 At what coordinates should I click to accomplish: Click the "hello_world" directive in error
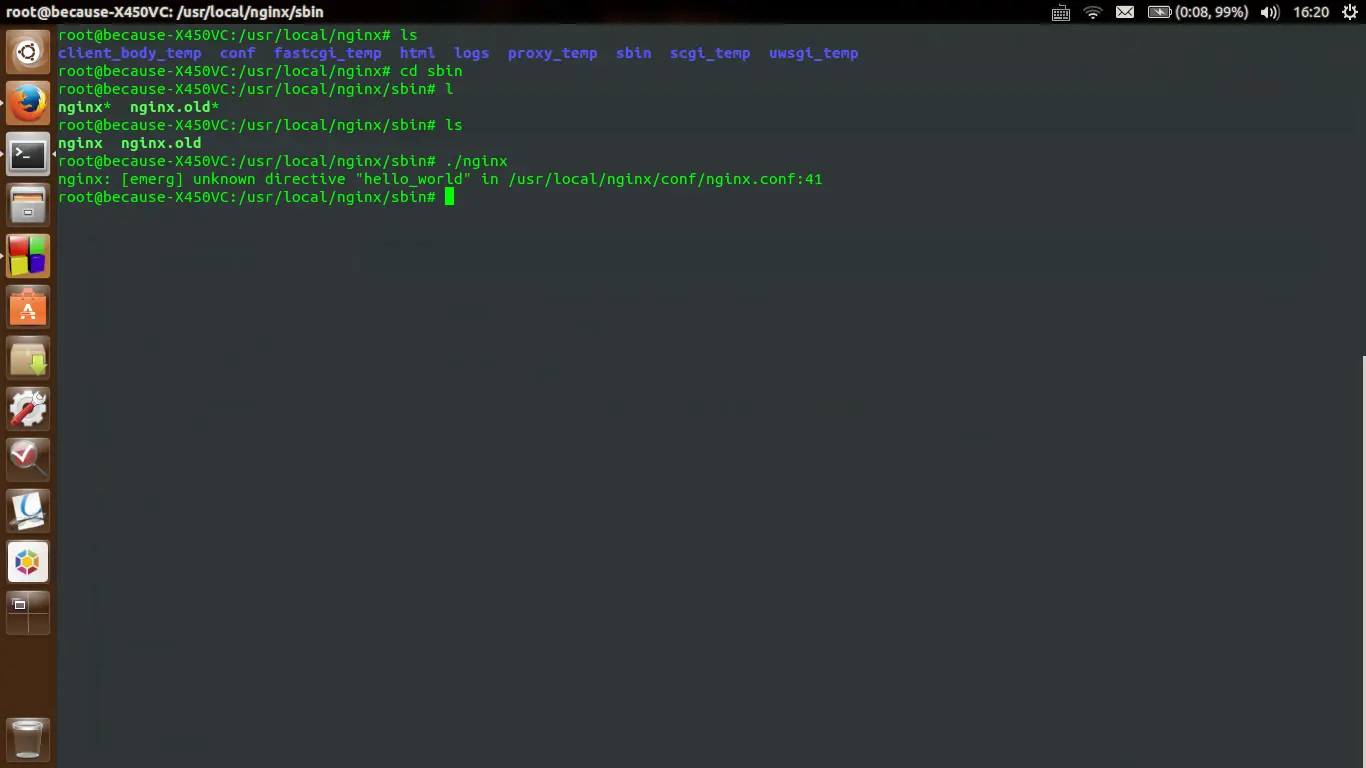(x=413, y=179)
